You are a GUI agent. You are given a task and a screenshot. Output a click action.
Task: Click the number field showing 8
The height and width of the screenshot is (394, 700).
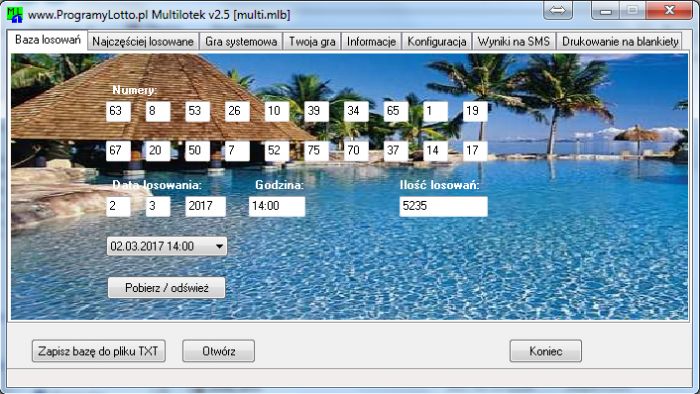click(158, 111)
